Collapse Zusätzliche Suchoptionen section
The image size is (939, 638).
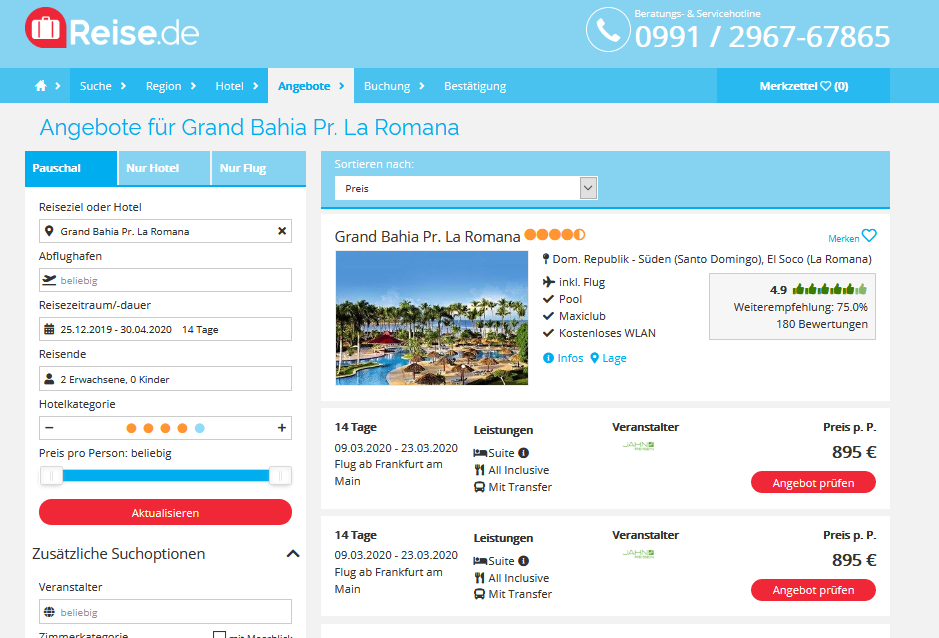[293, 554]
